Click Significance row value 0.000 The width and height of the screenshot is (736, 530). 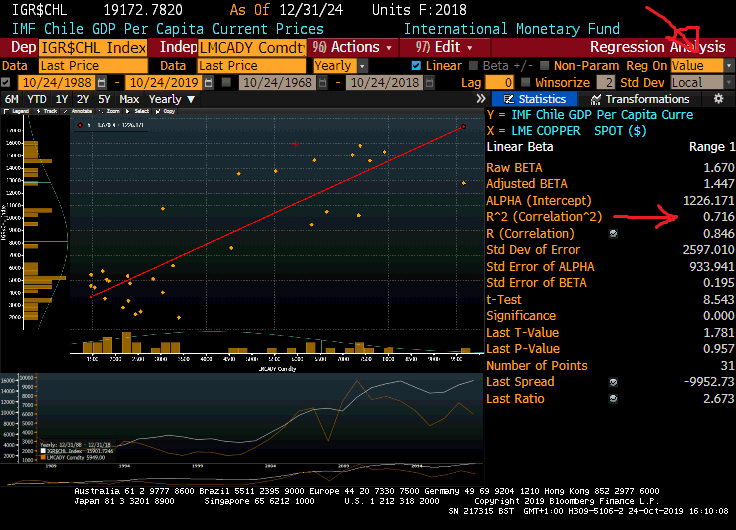[718, 315]
